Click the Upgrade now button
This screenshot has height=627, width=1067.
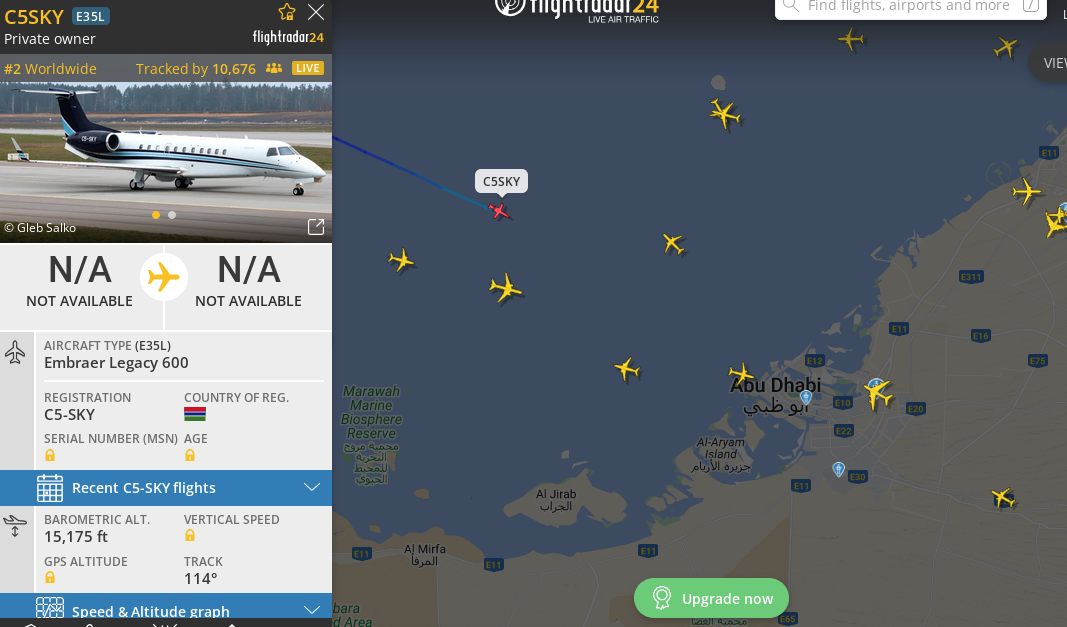click(711, 598)
